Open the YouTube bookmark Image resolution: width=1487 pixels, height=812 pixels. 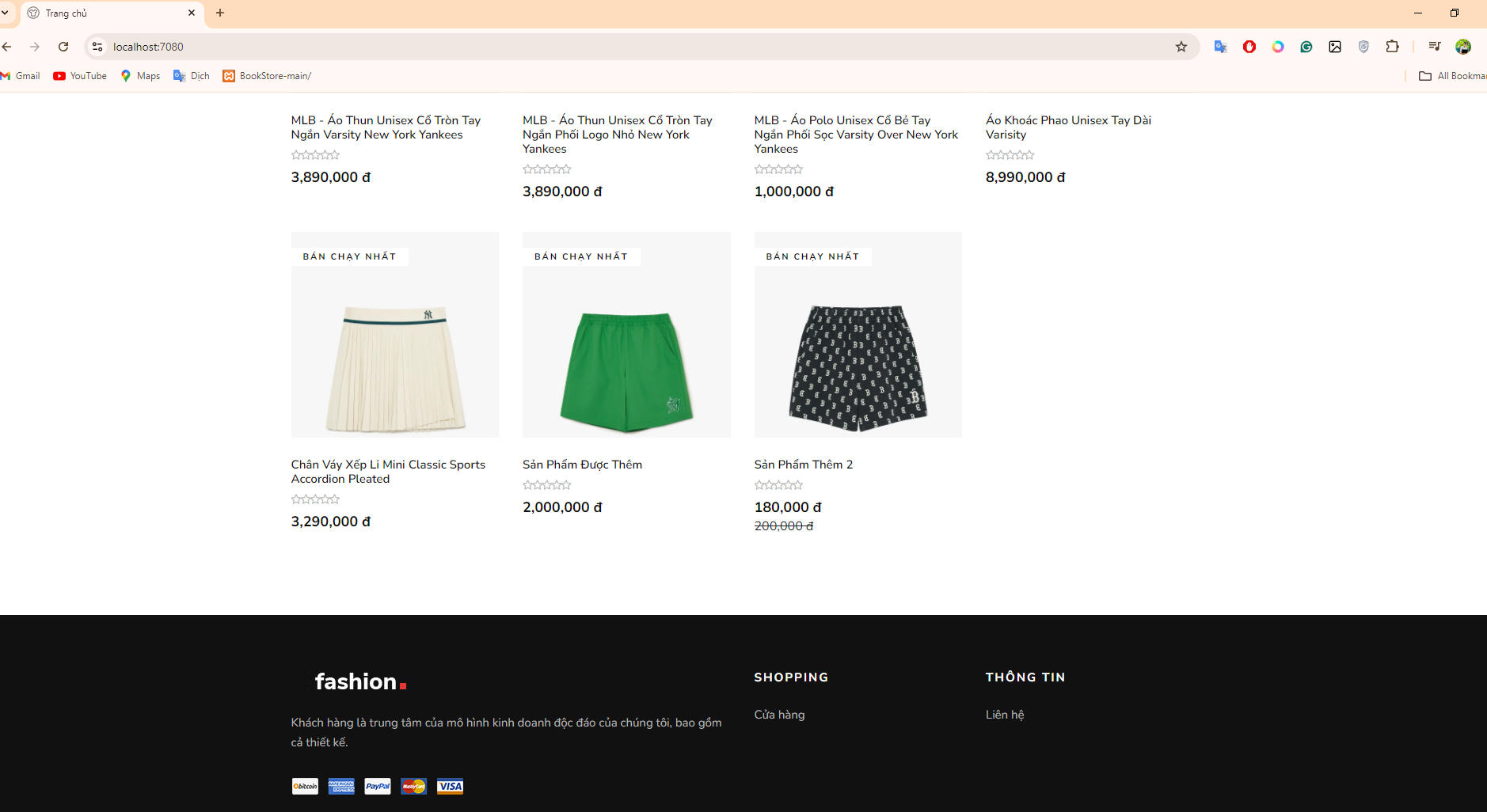80,76
